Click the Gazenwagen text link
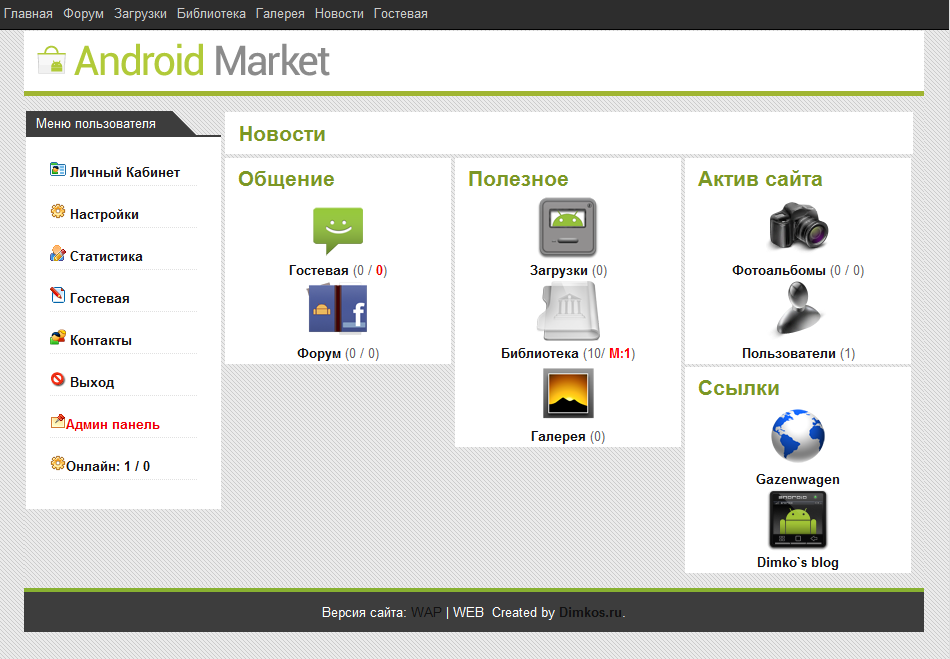Viewport: 950px width, 659px height. 798,479
